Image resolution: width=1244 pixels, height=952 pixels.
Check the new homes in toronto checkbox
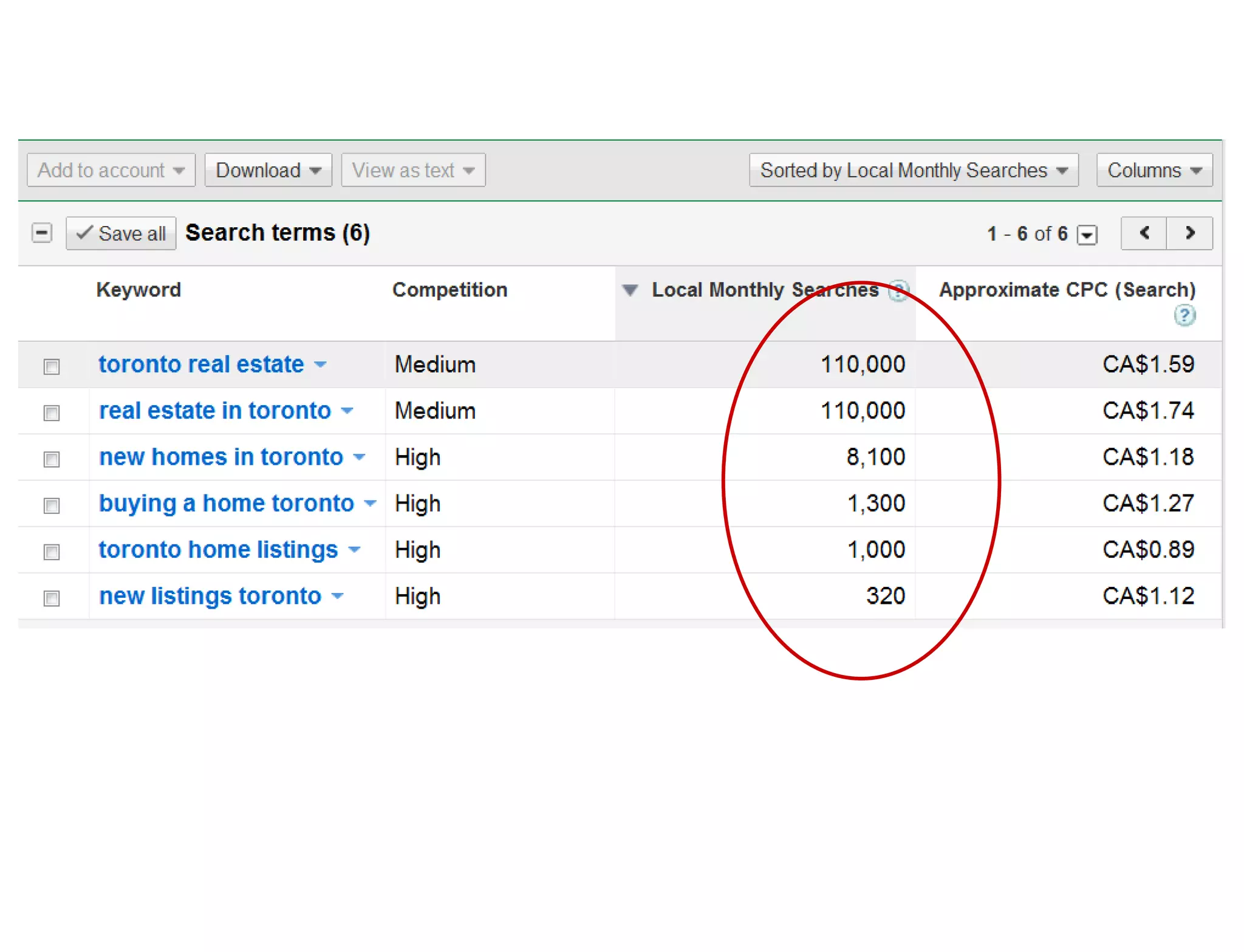coord(52,459)
